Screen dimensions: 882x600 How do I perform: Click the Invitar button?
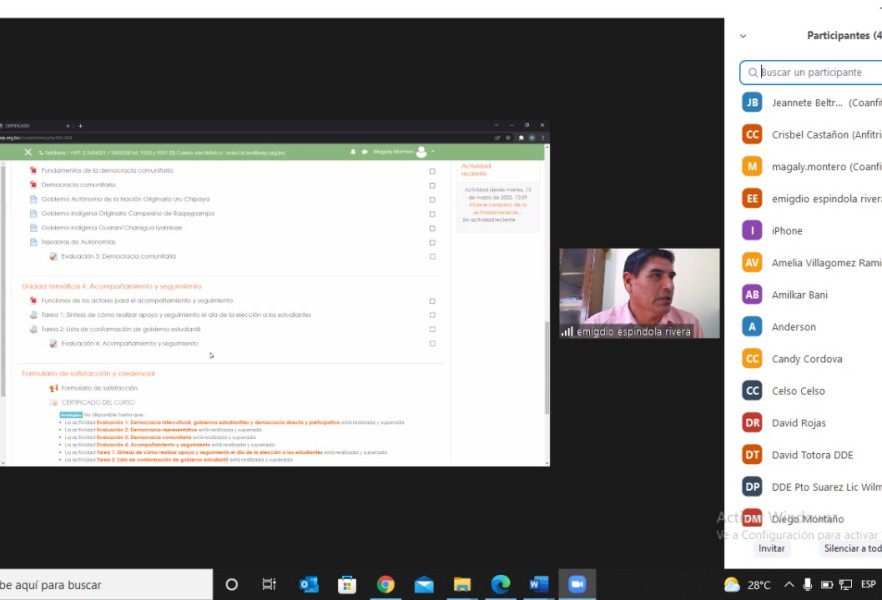click(771, 548)
